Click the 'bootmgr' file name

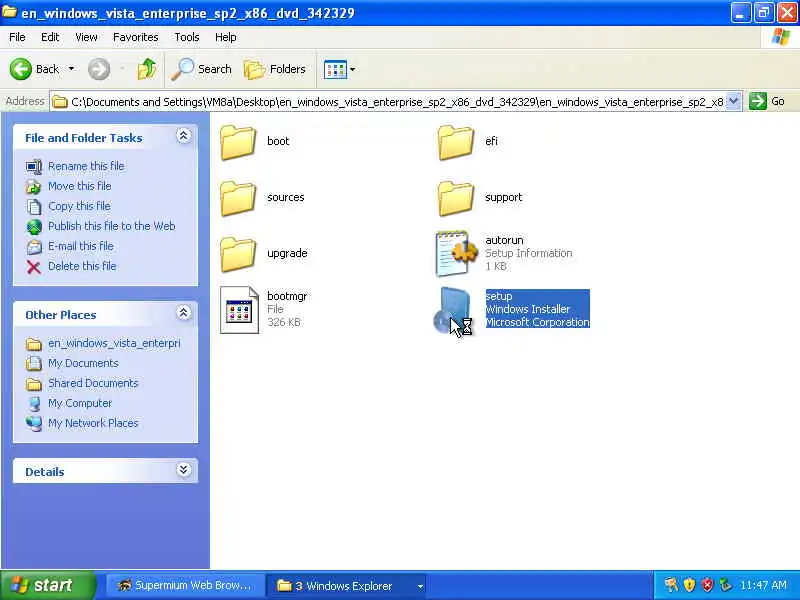(287, 296)
